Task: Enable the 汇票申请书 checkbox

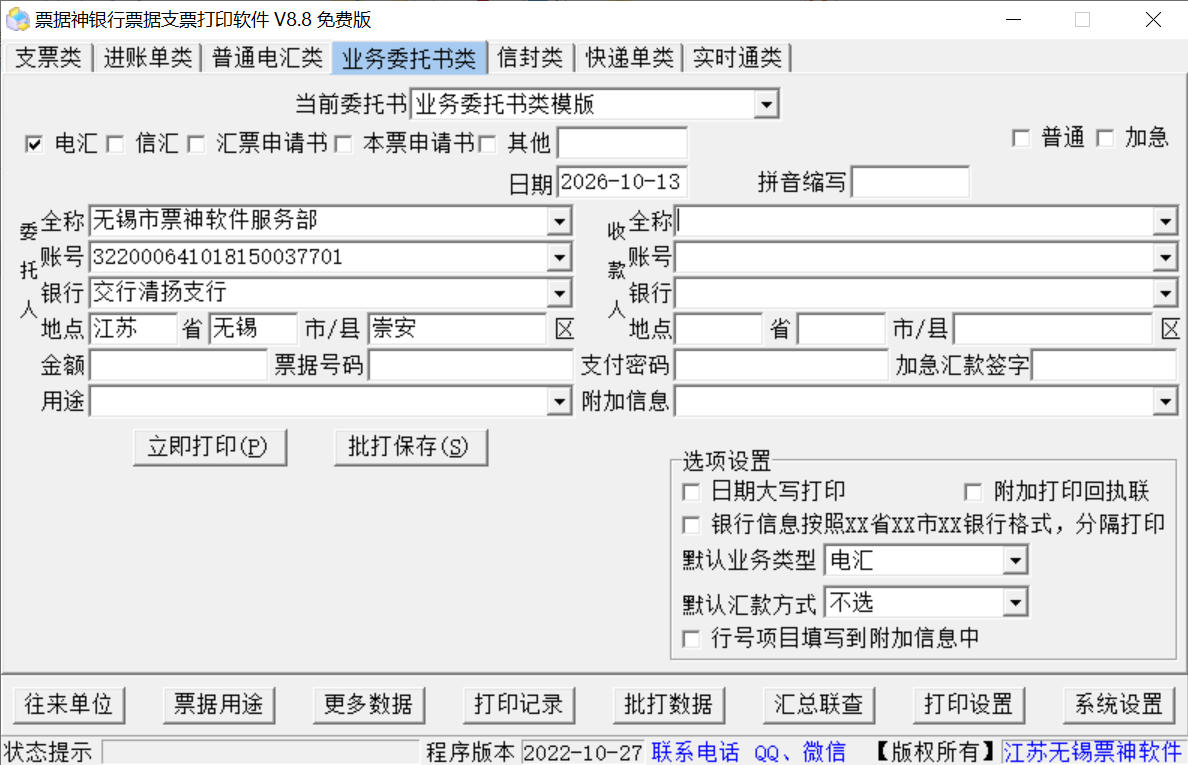Action: pos(196,143)
